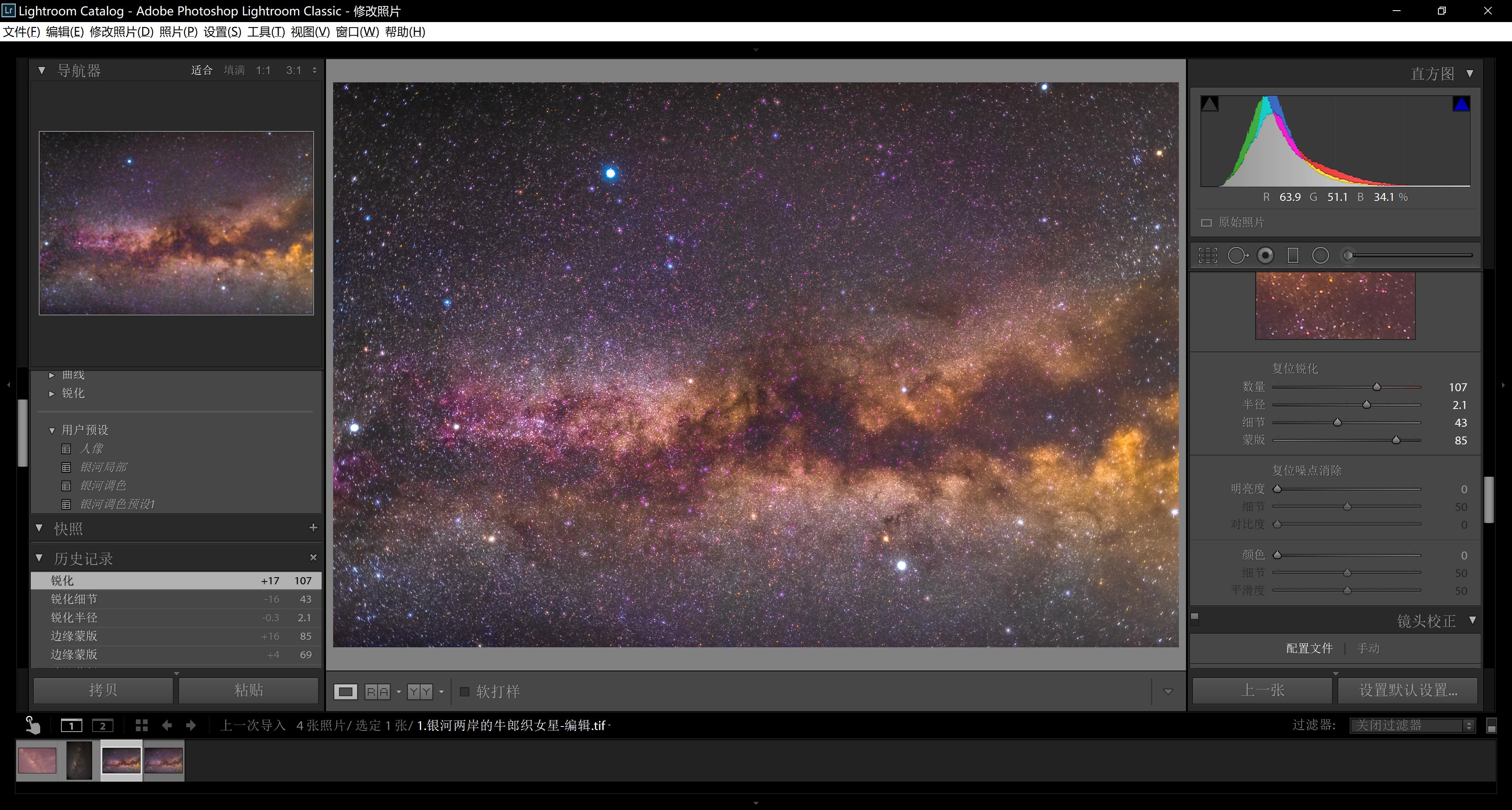Collapse the 导航器 navigator panel

pyautogui.click(x=42, y=71)
